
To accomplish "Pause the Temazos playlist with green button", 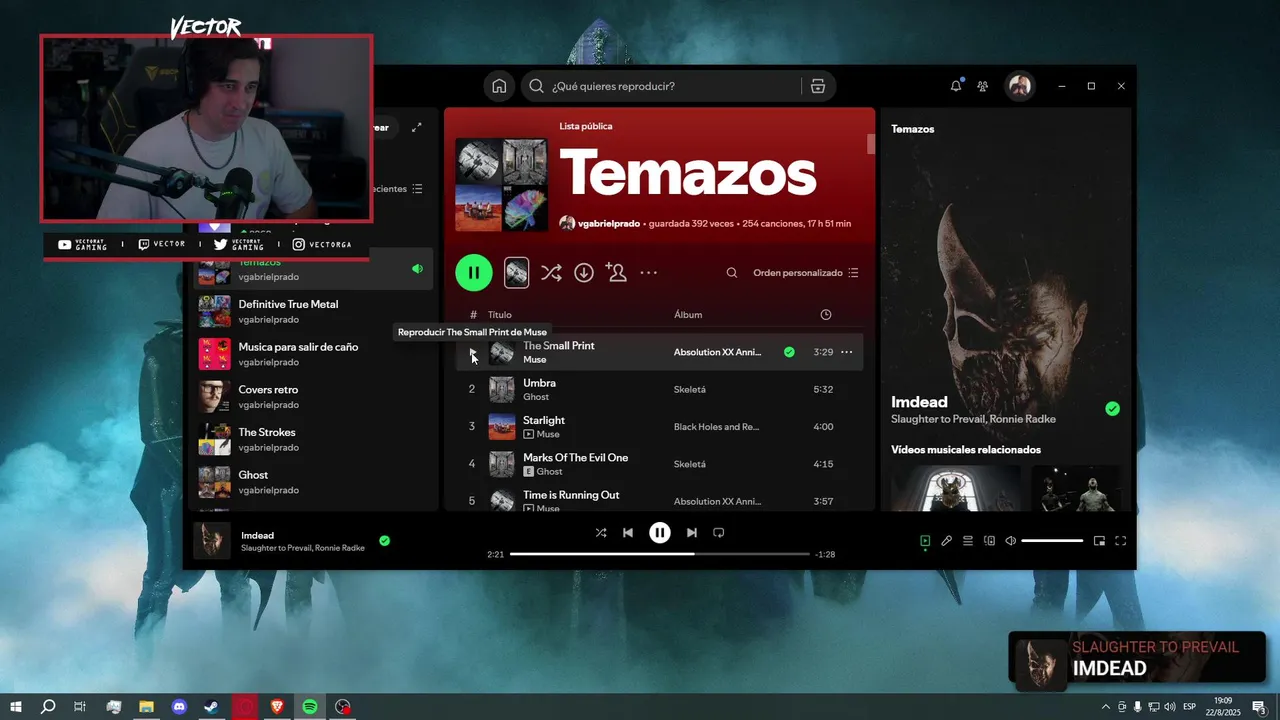I will point(474,272).
